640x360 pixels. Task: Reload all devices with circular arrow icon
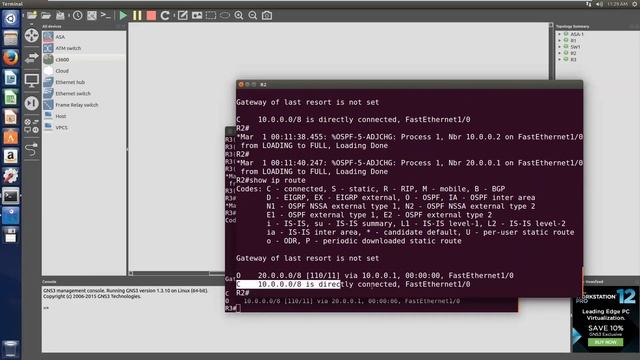[165, 16]
